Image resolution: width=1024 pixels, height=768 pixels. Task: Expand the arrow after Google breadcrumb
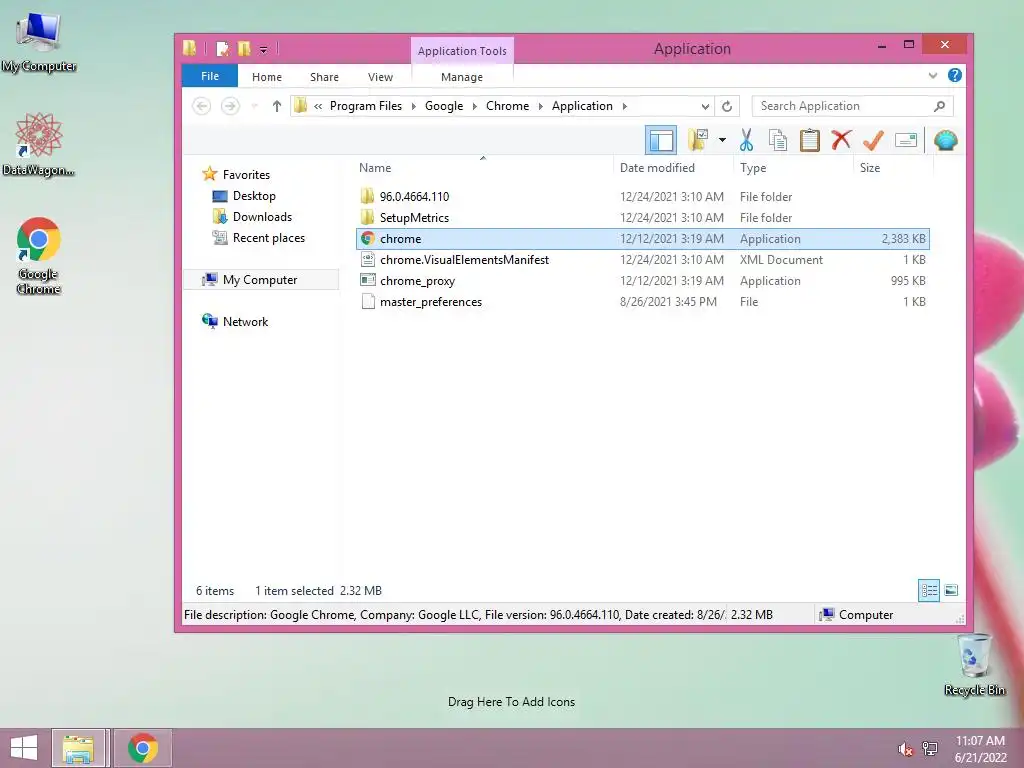pos(475,106)
